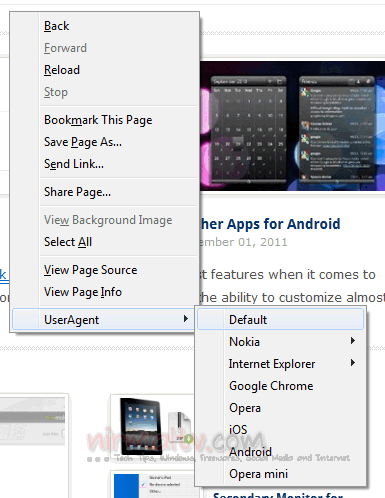Screen dimensions: 385x498
Task: Click View Background Image entry
Action: point(105,220)
